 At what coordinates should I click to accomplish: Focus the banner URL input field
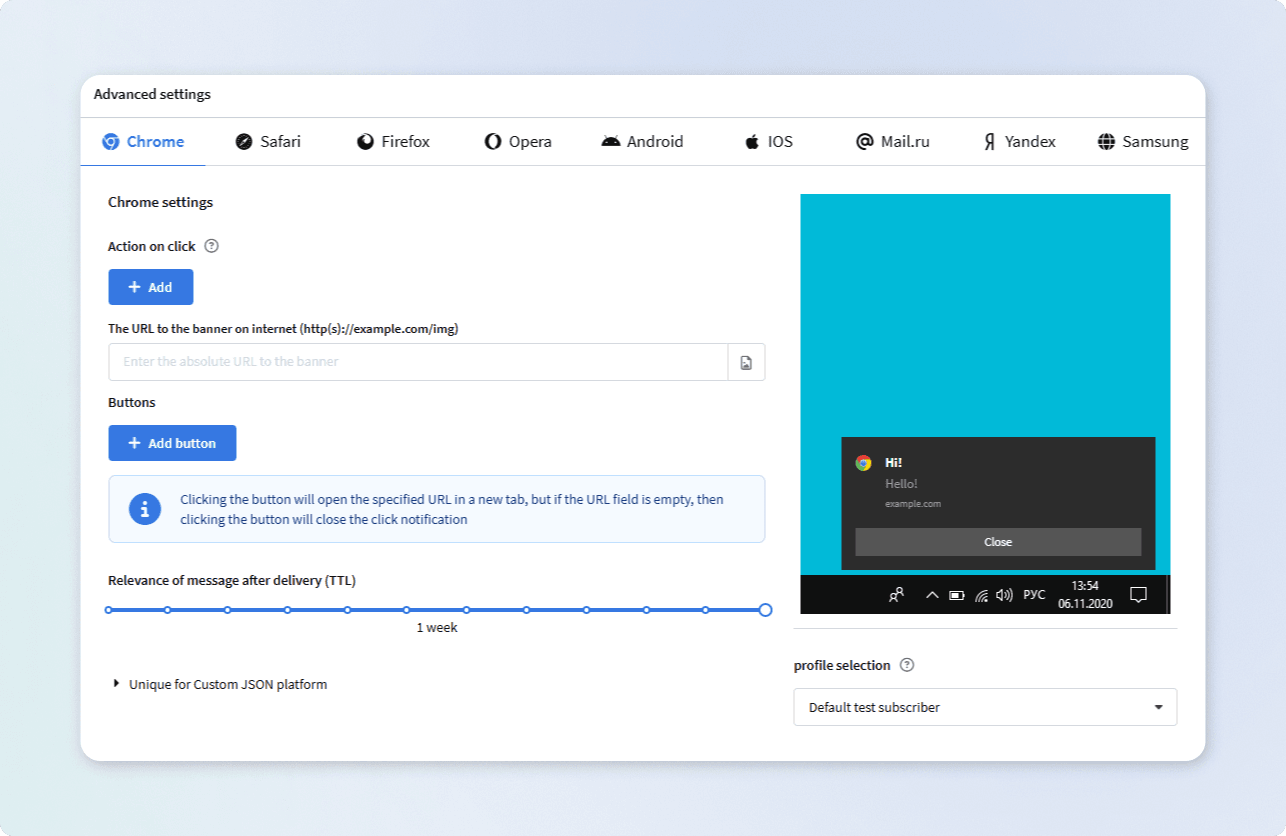418,362
